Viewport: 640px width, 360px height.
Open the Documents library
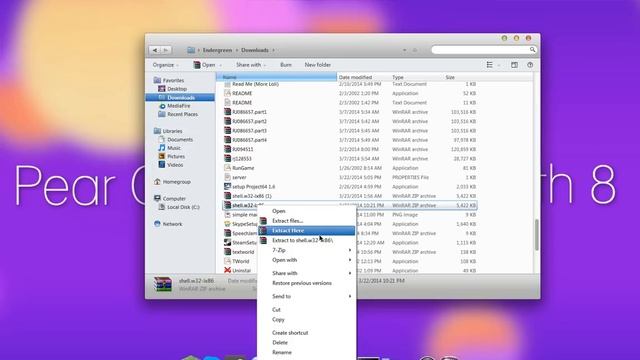tap(180, 140)
